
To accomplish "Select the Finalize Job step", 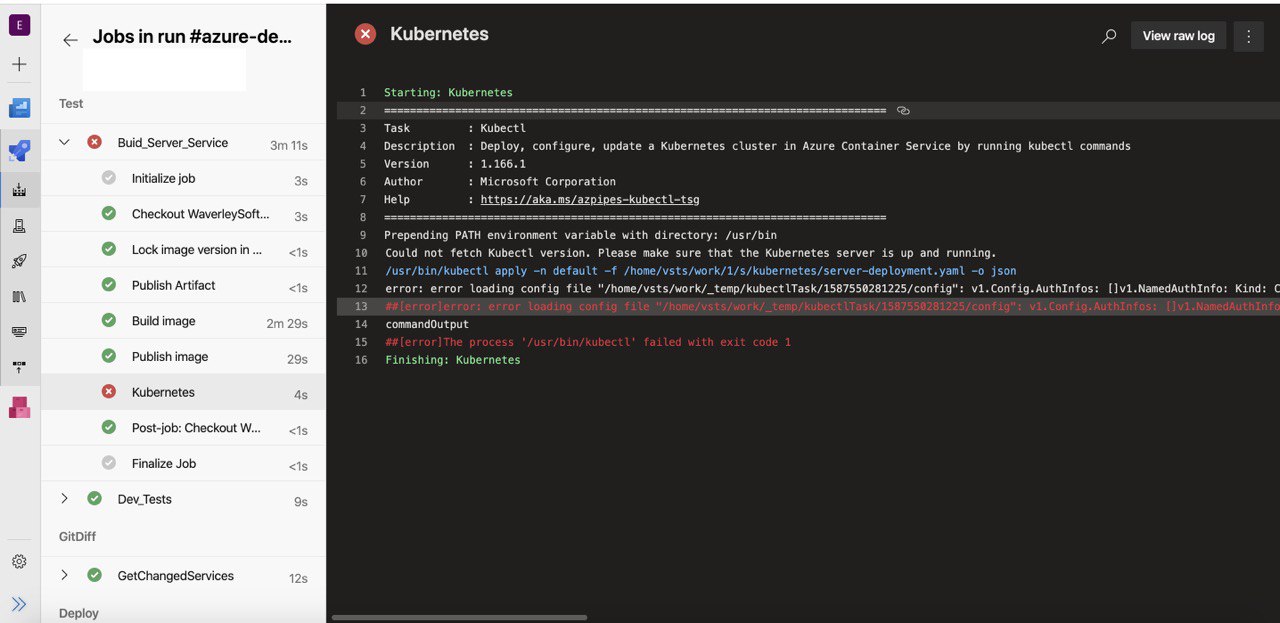I will pos(183,463).
